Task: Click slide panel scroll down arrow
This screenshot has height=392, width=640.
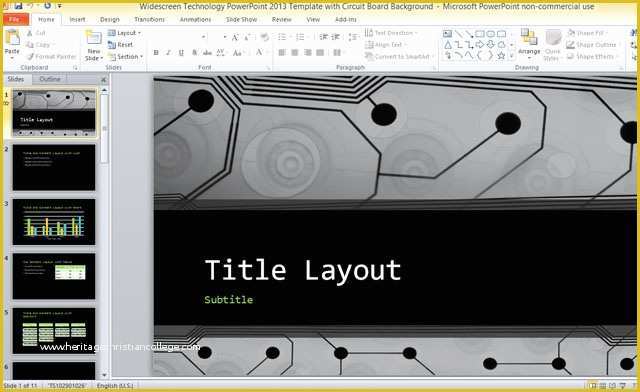Action: pos(104,375)
